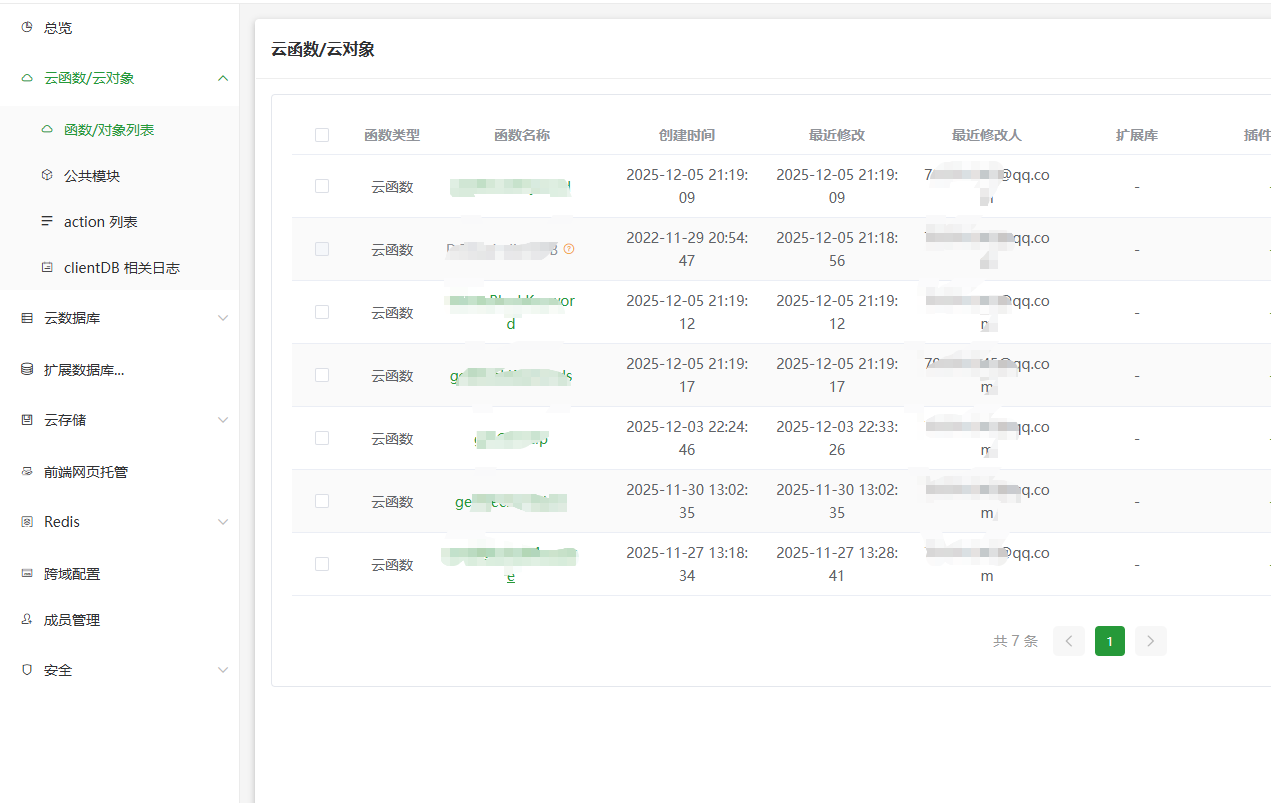Toggle the select-all checkbox in table header

322,135
